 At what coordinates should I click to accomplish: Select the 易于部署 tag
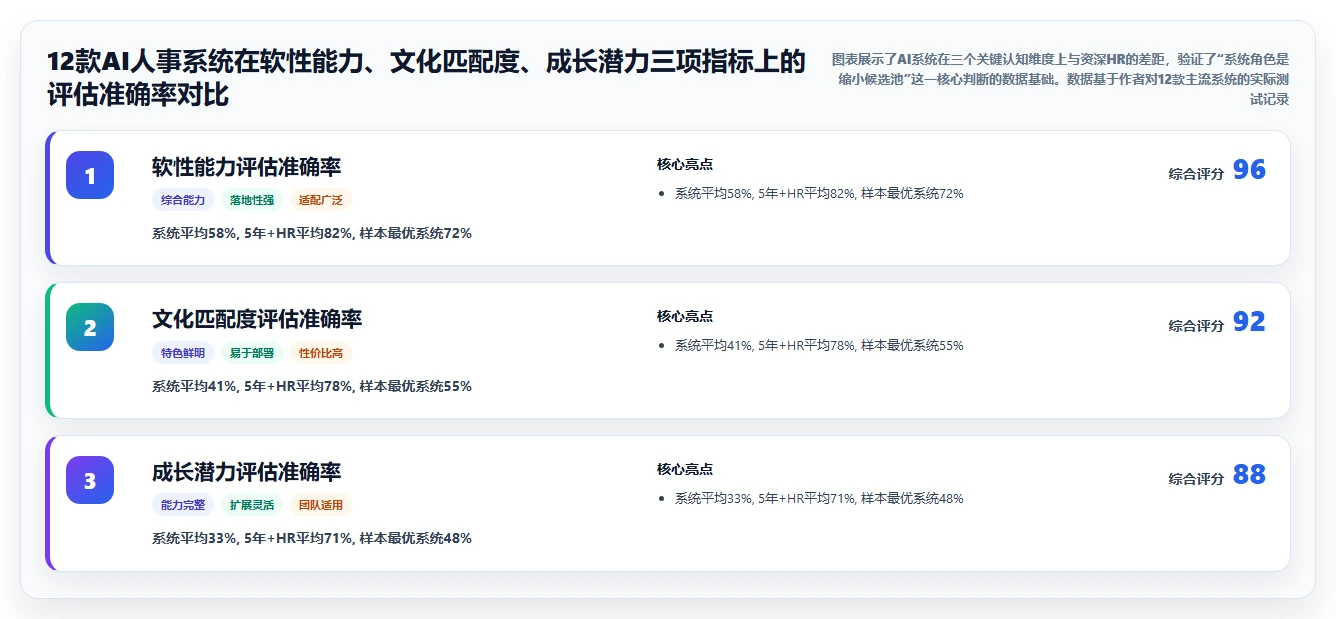point(252,353)
